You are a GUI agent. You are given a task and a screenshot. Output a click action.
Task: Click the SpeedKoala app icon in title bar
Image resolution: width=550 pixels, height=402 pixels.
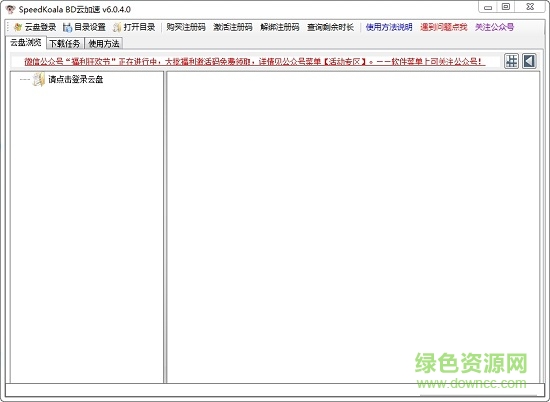point(11,9)
